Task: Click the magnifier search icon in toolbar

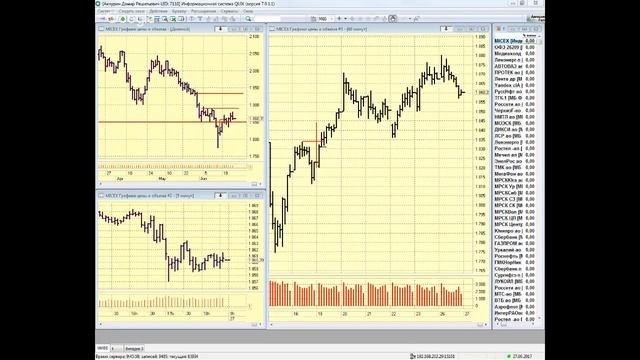Action: [x=248, y=19]
